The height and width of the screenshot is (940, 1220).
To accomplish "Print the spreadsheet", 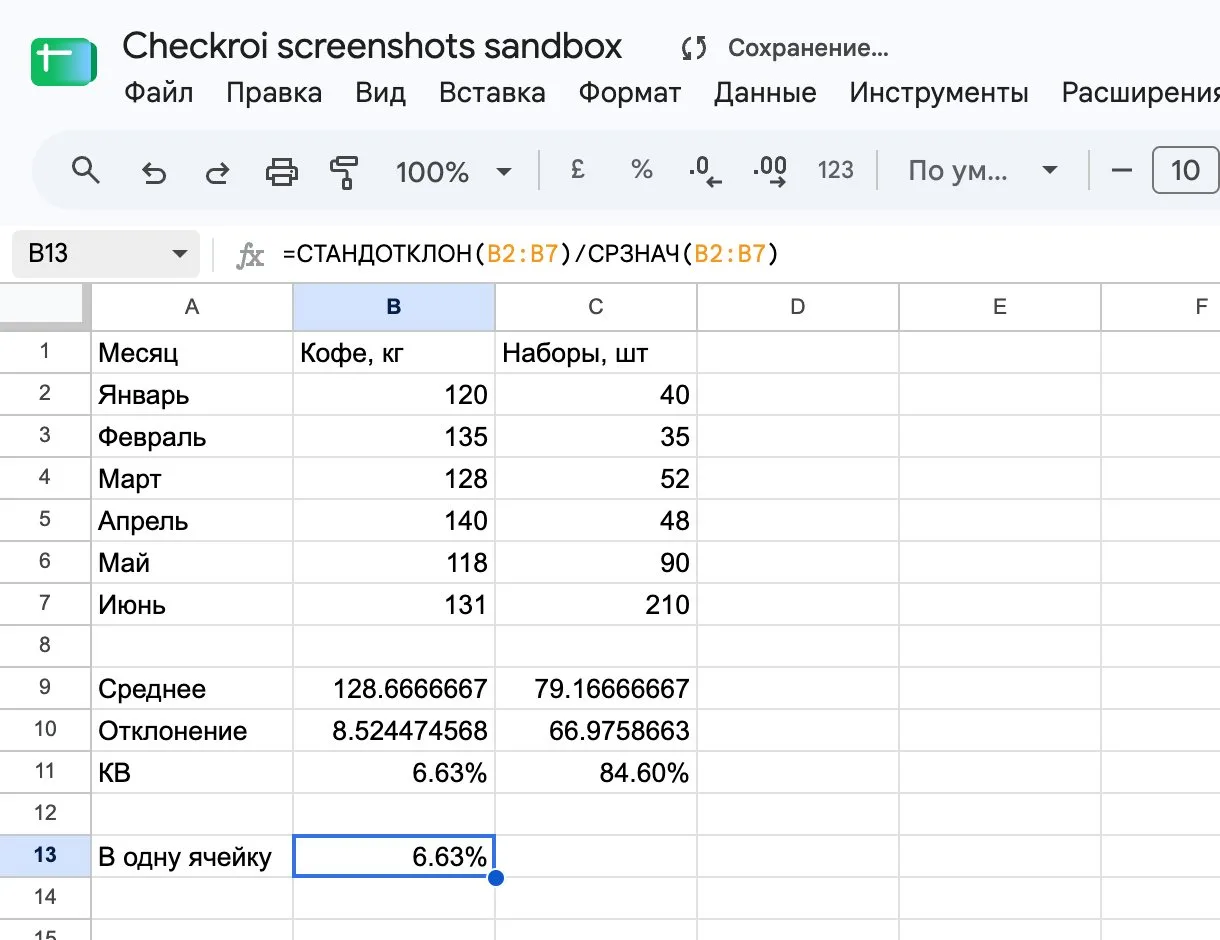I will tap(281, 172).
